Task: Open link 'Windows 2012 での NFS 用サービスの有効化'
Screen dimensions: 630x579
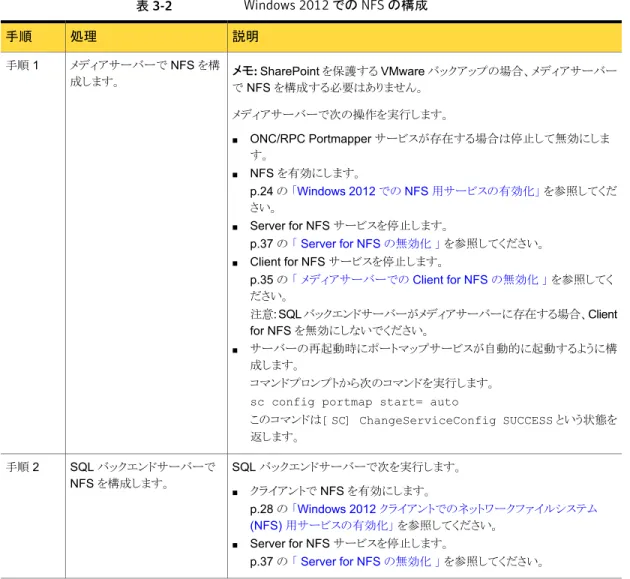Action: pyautogui.click(x=416, y=191)
